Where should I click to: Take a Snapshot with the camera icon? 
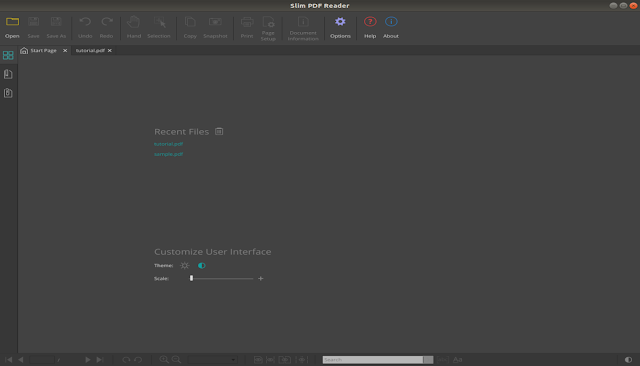click(x=215, y=22)
